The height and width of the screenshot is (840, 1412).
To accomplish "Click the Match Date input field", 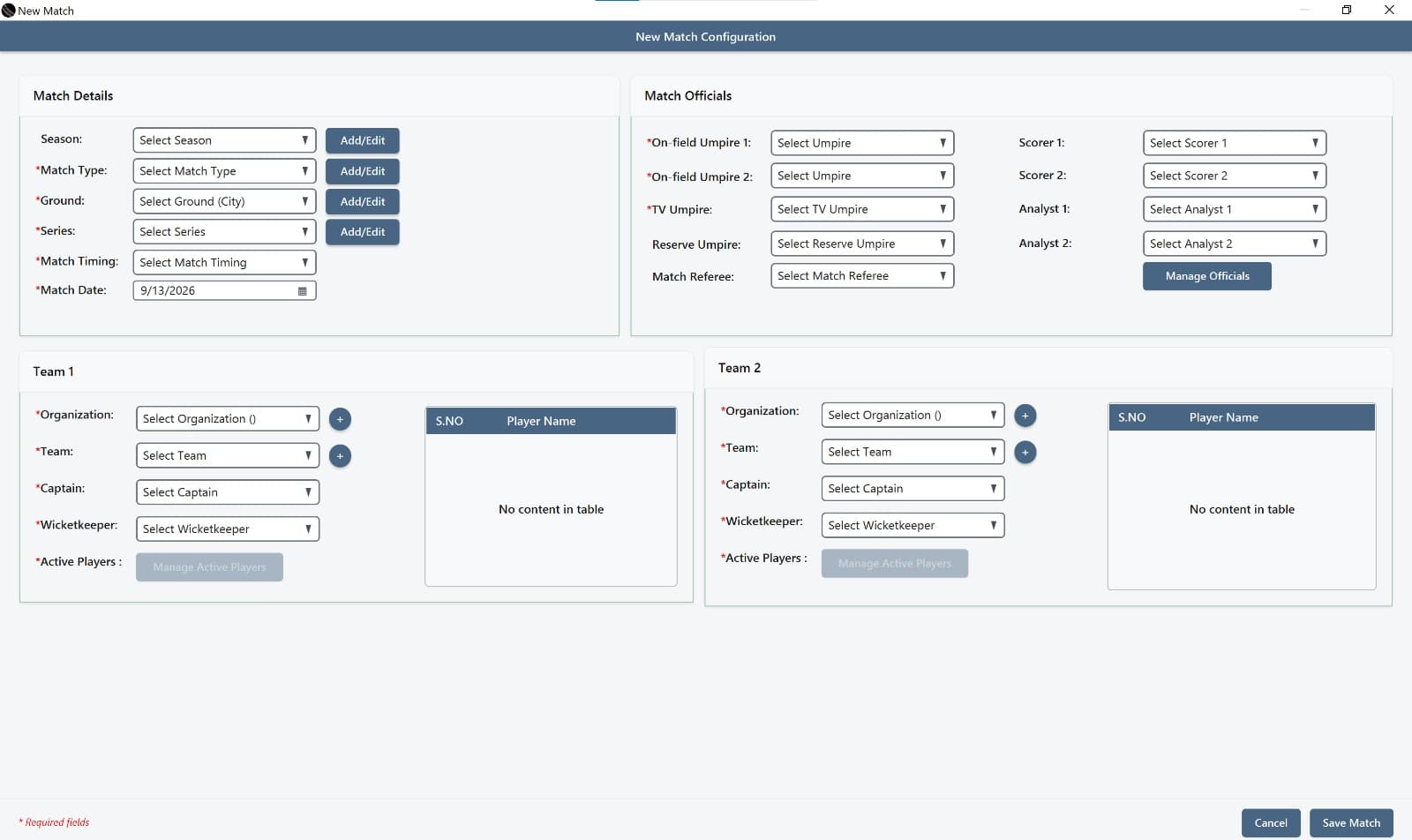I will click(224, 290).
